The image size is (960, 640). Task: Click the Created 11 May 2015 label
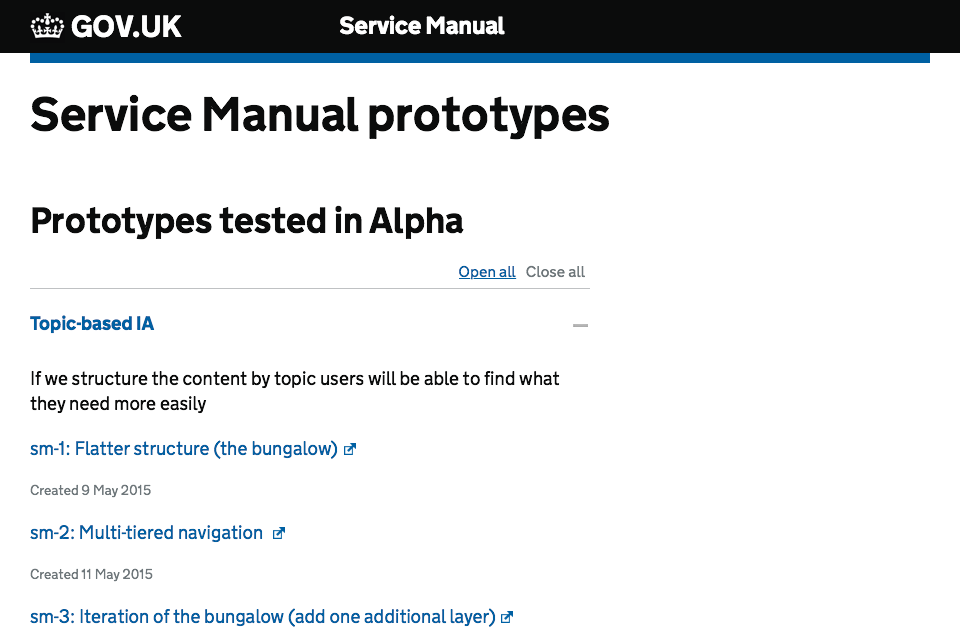pyautogui.click(x=91, y=574)
